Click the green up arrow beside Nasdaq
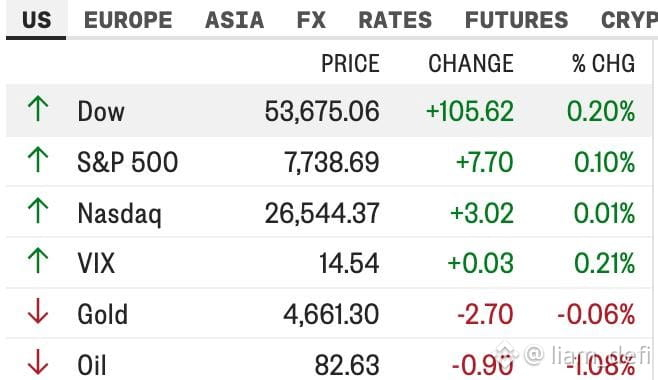 coord(38,211)
